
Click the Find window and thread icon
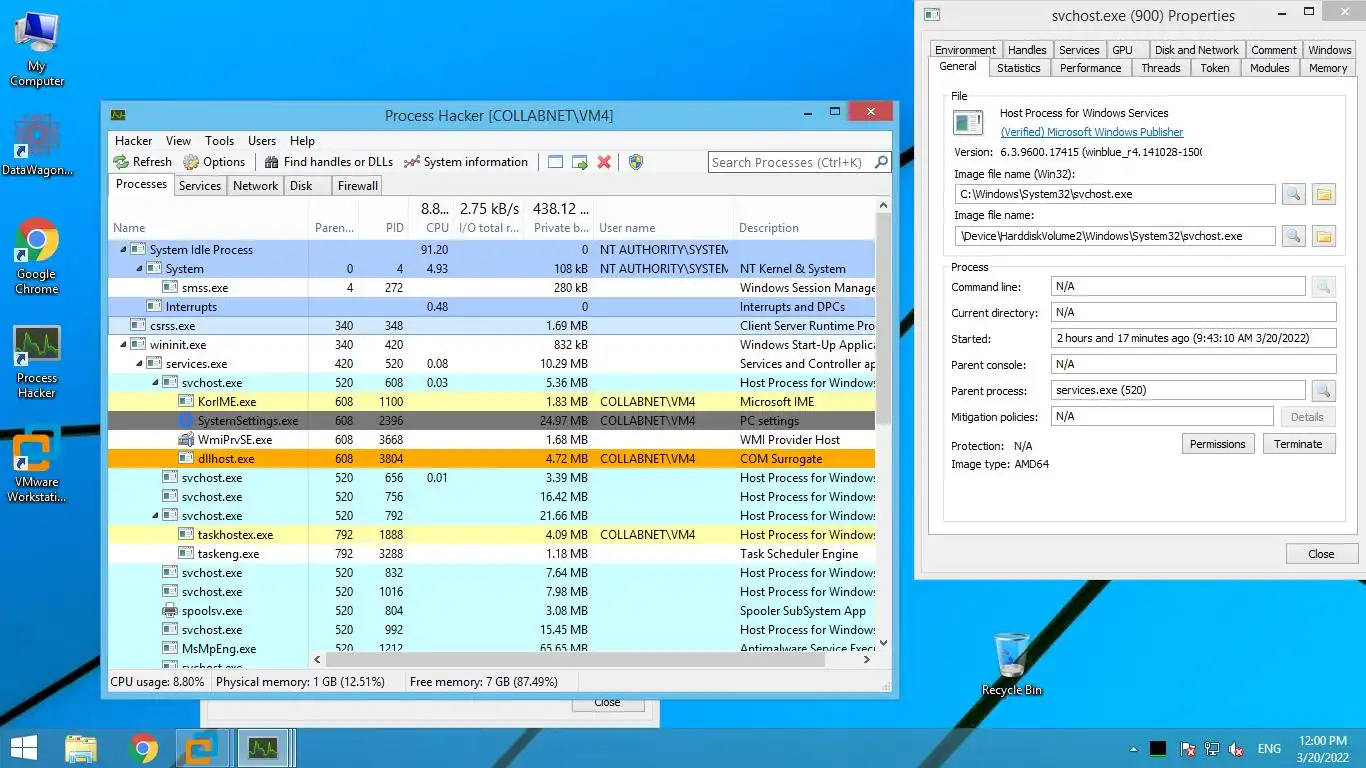[579, 162]
